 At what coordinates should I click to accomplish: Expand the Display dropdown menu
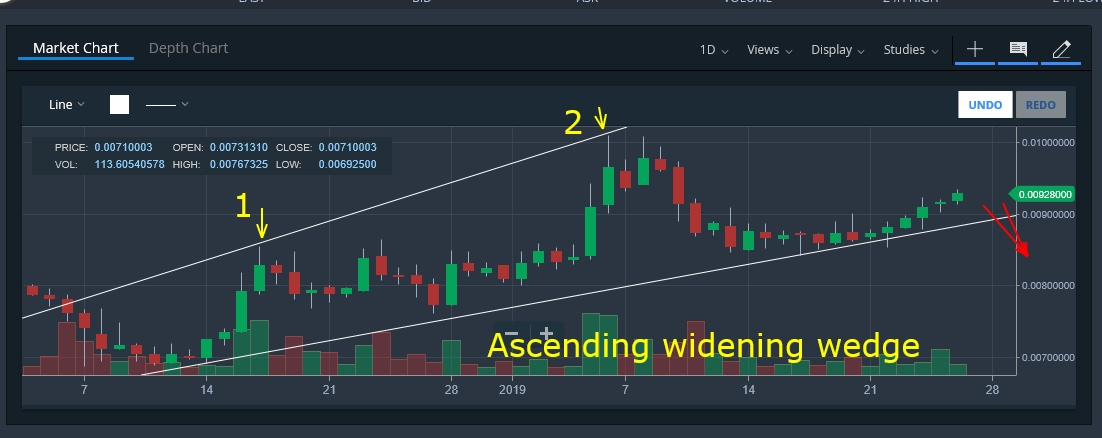point(838,50)
